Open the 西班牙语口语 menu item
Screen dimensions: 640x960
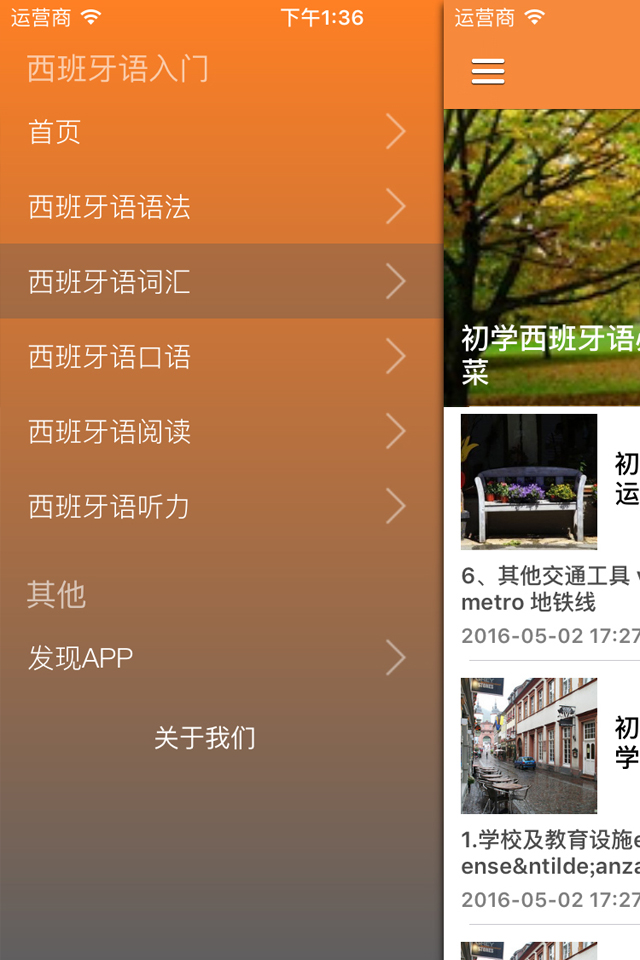(x=222, y=356)
